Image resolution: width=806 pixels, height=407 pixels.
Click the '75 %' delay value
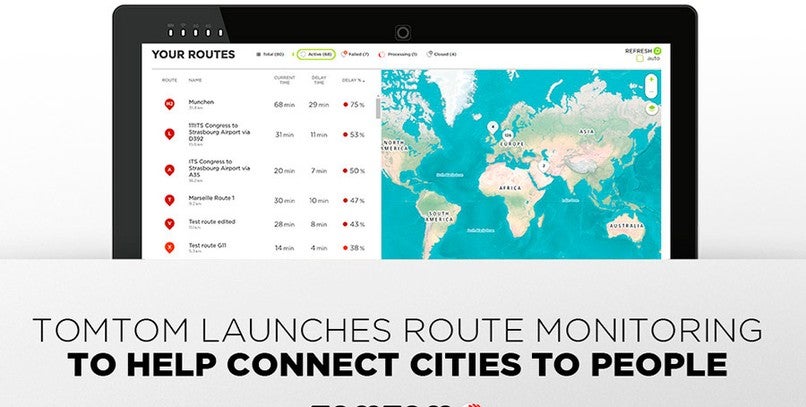click(x=354, y=104)
